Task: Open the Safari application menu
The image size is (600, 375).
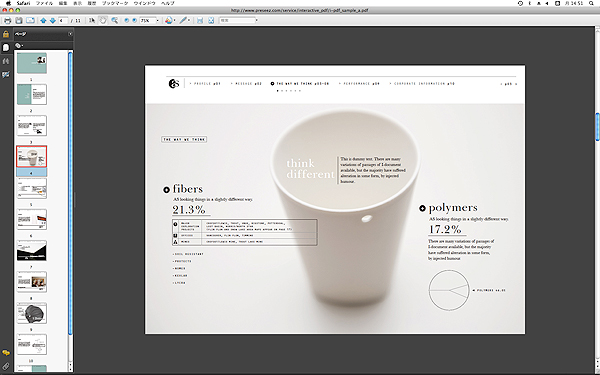Action: (23, 3)
